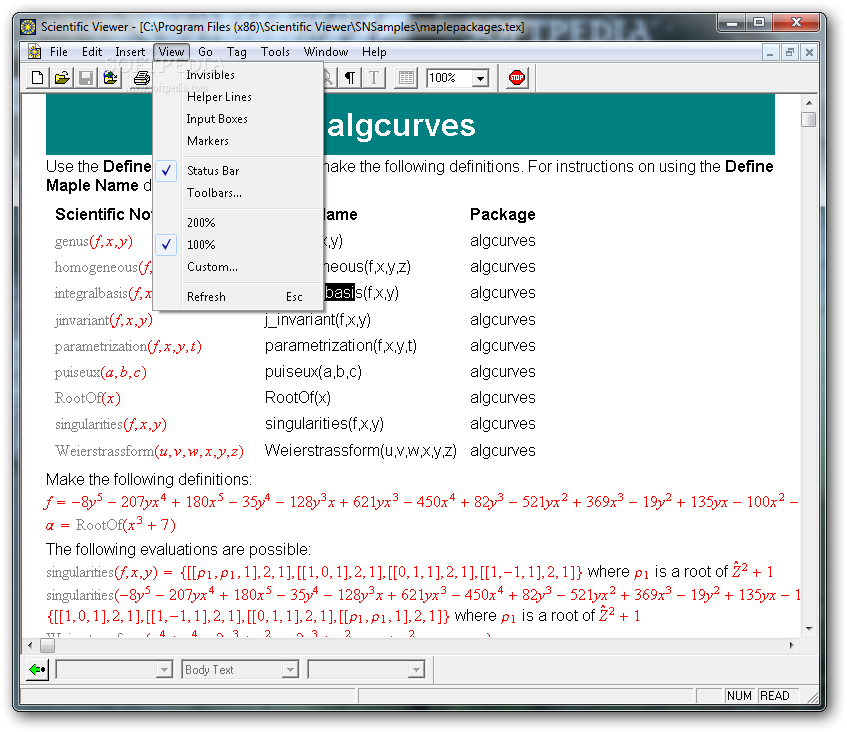Viewport: 847px width, 732px height.
Task: Click the document icon left of File
Action: tap(35, 52)
